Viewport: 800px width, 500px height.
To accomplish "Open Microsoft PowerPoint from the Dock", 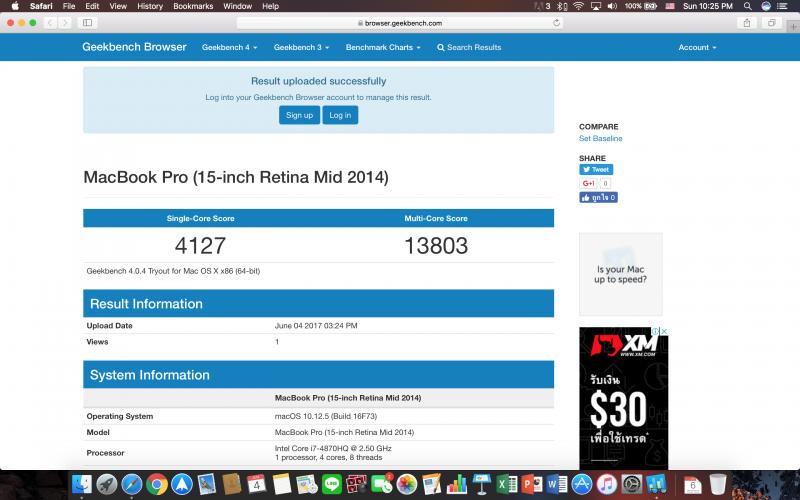I will coord(532,484).
